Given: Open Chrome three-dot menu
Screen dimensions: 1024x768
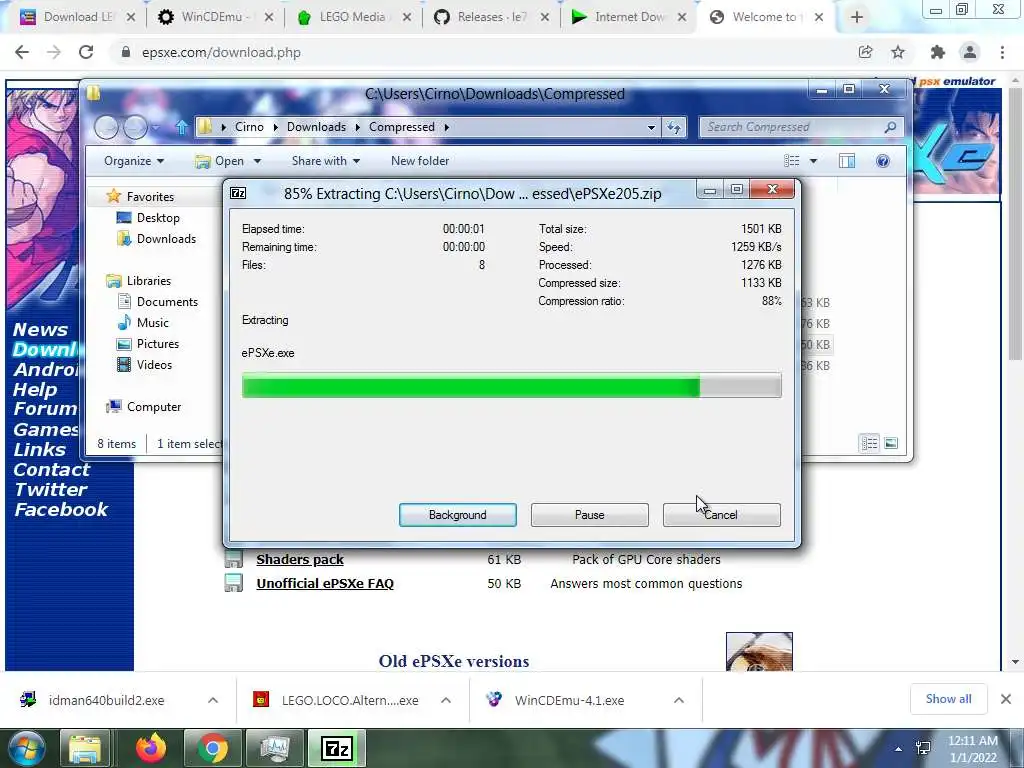Looking at the screenshot, I should [x=1002, y=52].
